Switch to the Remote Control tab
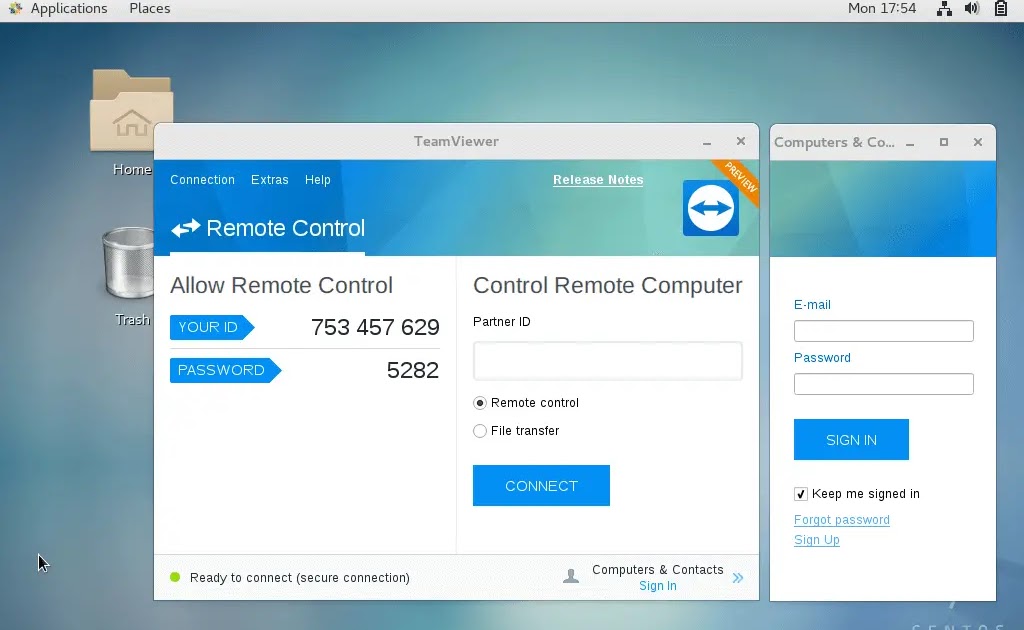The image size is (1024, 630). [x=268, y=228]
